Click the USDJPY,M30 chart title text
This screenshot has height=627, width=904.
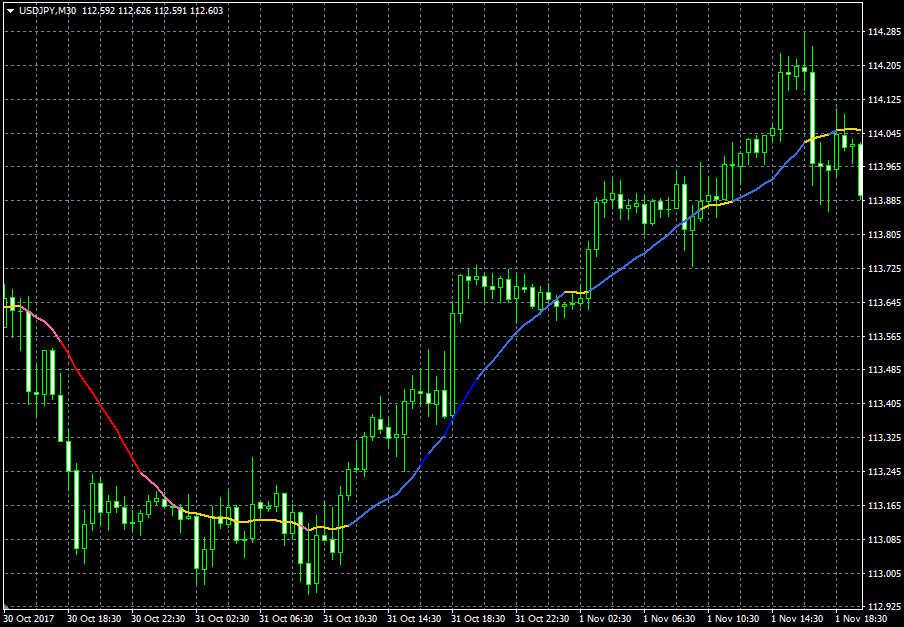tap(47, 11)
